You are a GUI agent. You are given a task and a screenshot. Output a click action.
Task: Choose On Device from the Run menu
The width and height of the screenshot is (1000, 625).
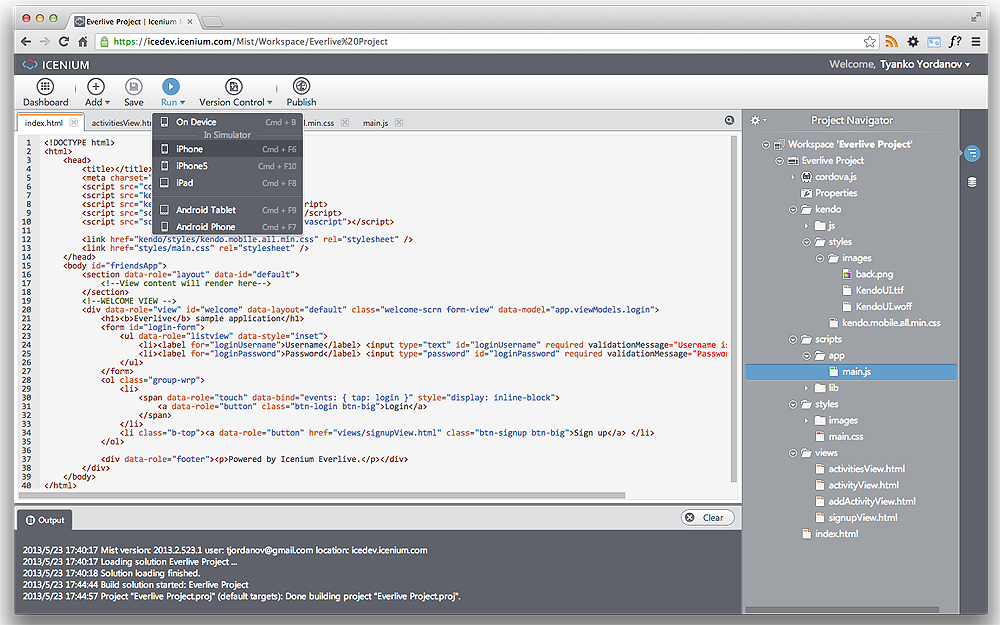228,122
